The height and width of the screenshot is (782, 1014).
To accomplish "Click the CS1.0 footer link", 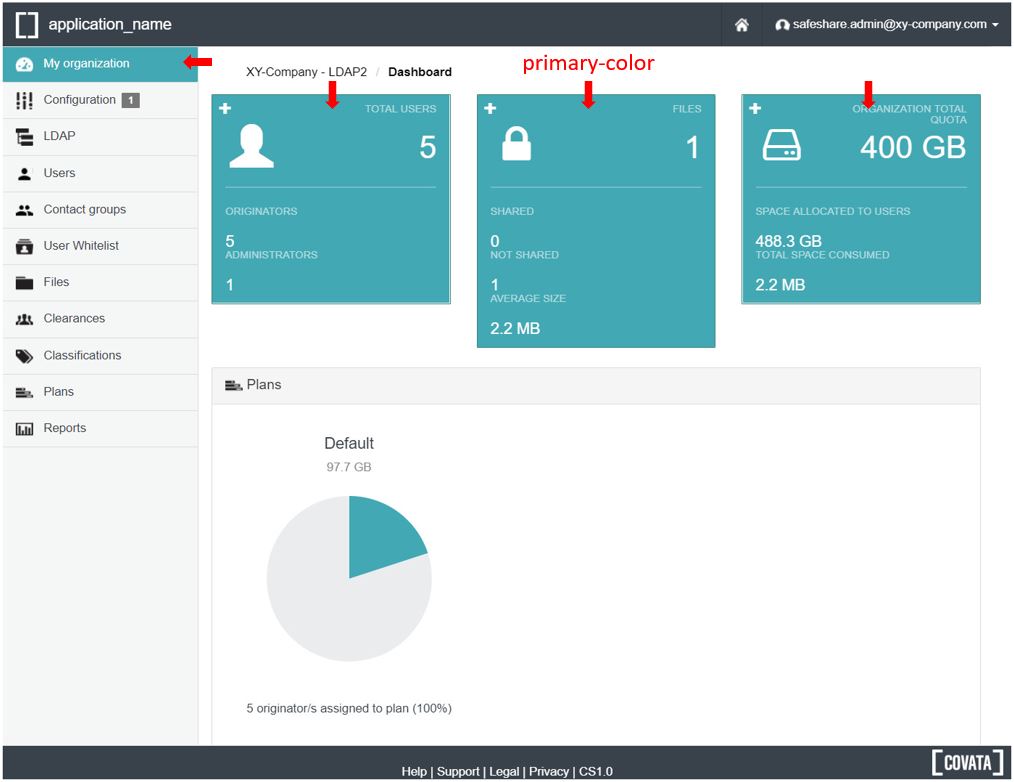I will (x=596, y=771).
